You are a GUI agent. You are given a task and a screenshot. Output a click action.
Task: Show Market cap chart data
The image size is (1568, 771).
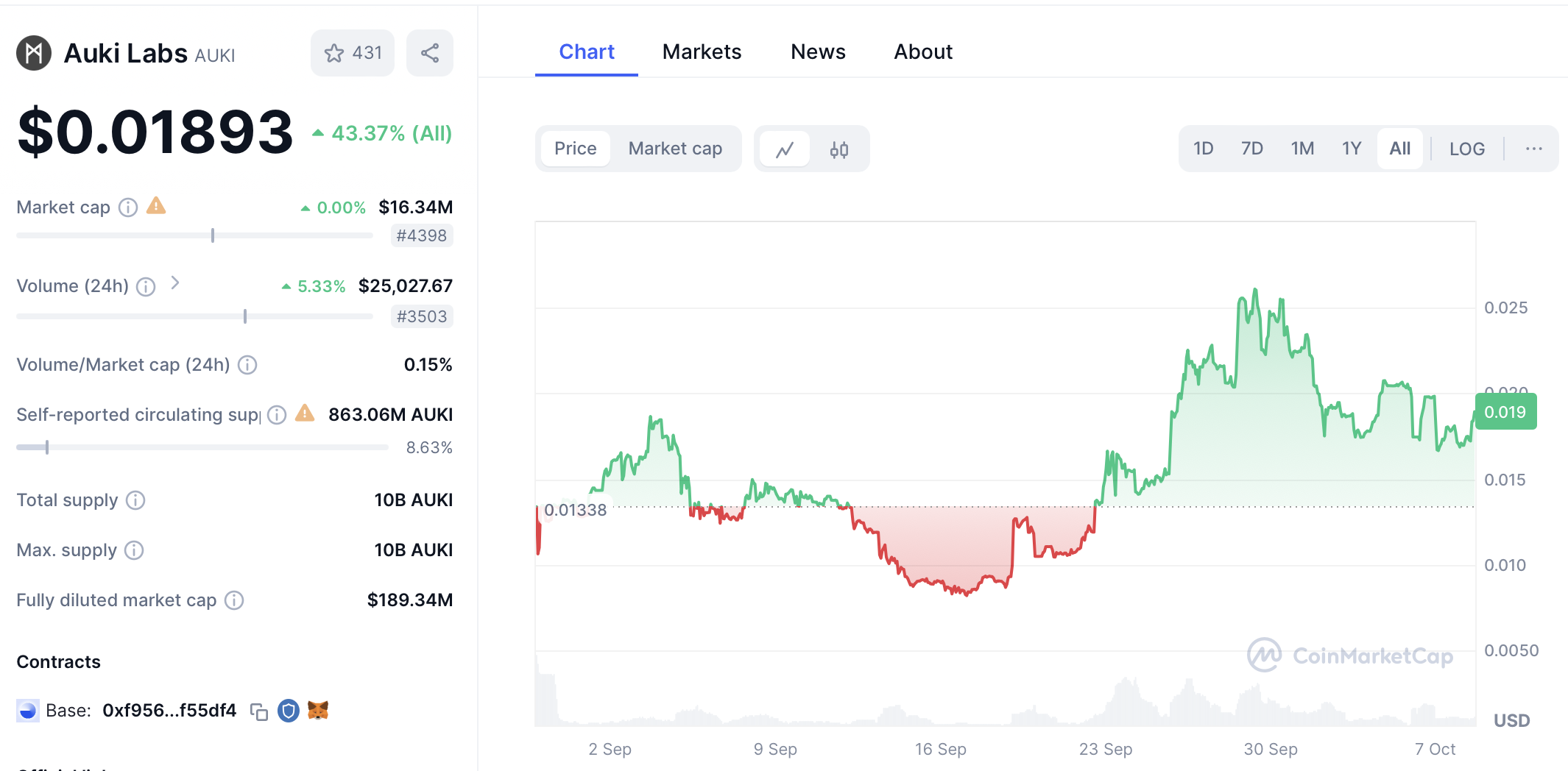[x=675, y=149]
